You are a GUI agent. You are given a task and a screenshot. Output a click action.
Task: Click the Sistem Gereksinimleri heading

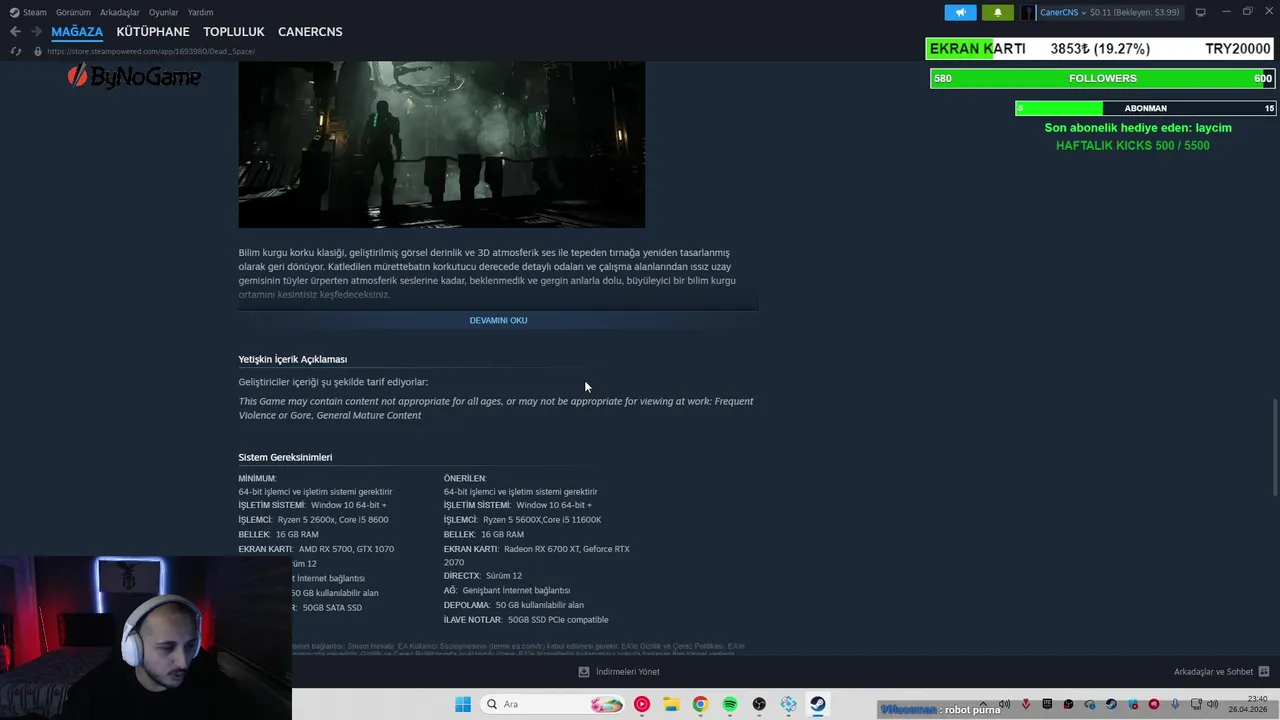coord(285,457)
